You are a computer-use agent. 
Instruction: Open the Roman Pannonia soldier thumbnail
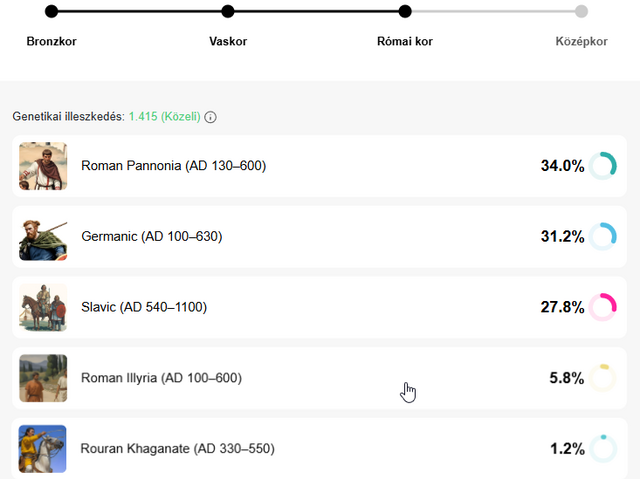pyautogui.click(x=43, y=166)
